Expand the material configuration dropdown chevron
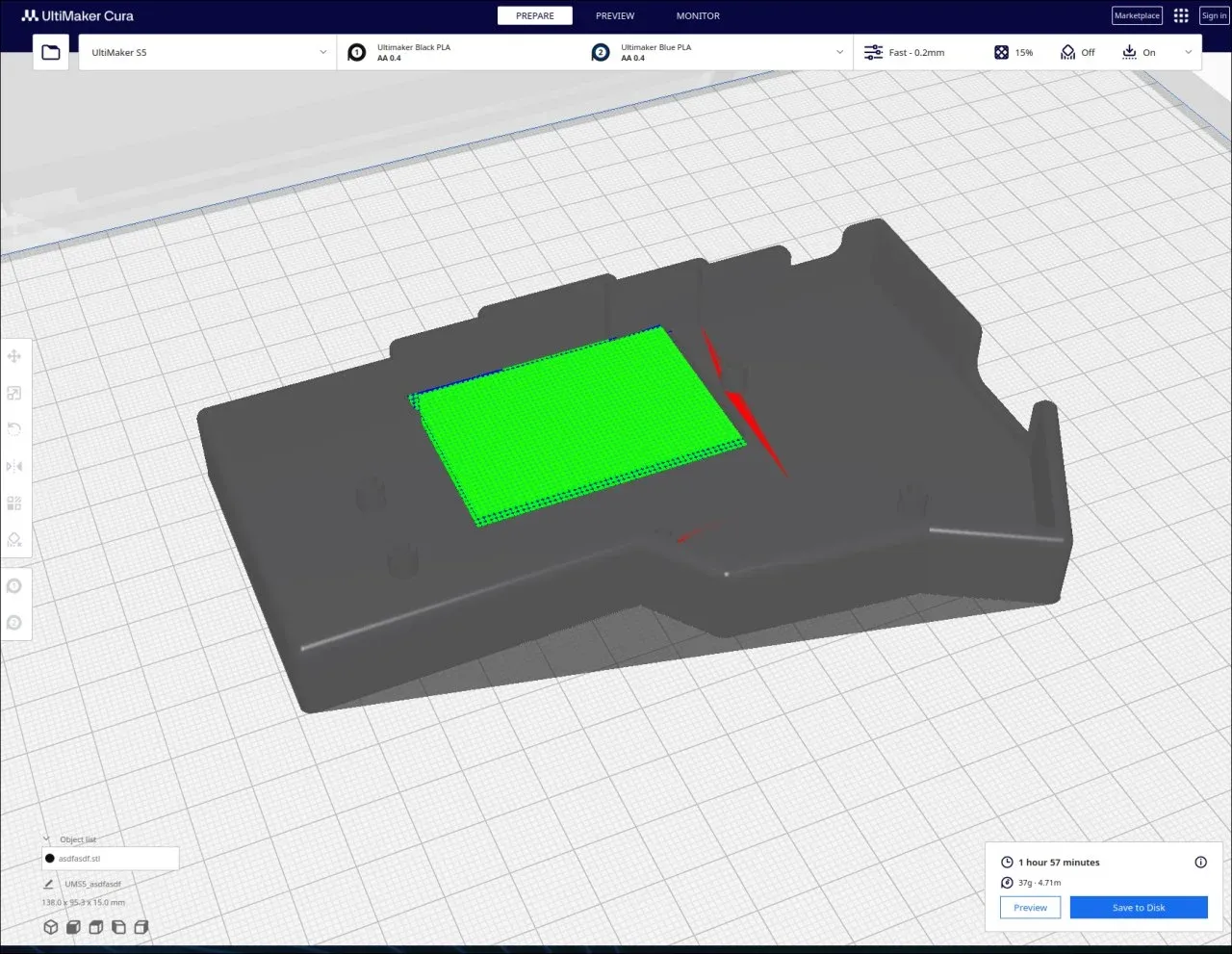The height and width of the screenshot is (954, 1232). pos(839,52)
